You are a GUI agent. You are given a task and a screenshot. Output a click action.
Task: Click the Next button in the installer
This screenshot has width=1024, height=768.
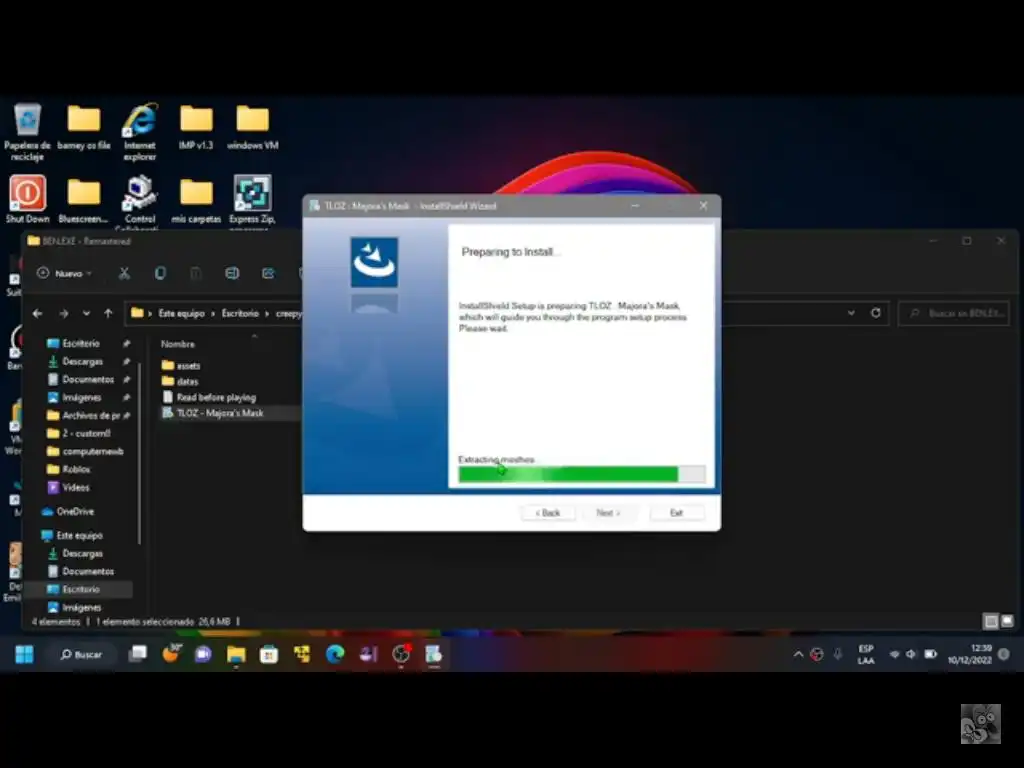[x=608, y=513]
